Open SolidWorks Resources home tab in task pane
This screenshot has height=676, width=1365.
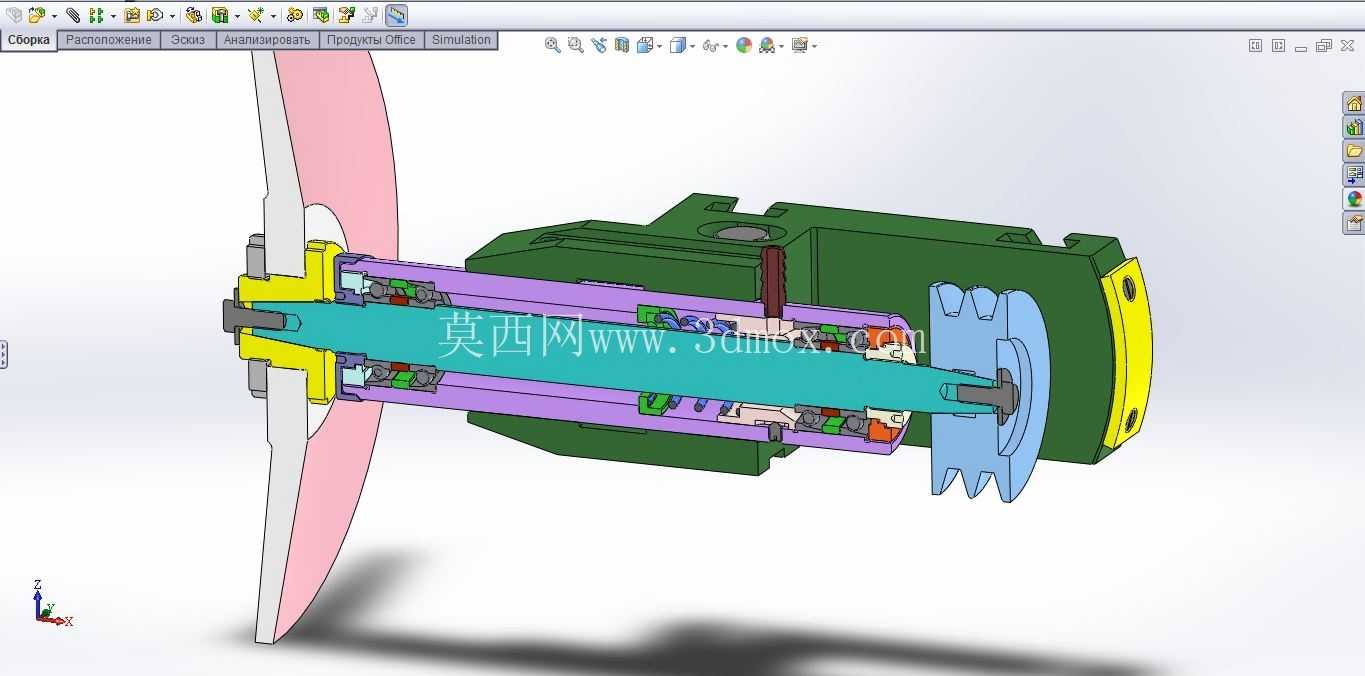(1354, 103)
